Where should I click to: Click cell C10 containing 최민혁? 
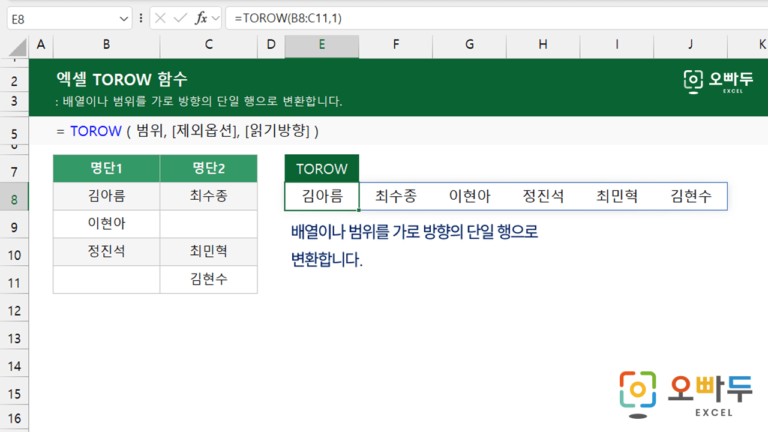[x=209, y=252]
